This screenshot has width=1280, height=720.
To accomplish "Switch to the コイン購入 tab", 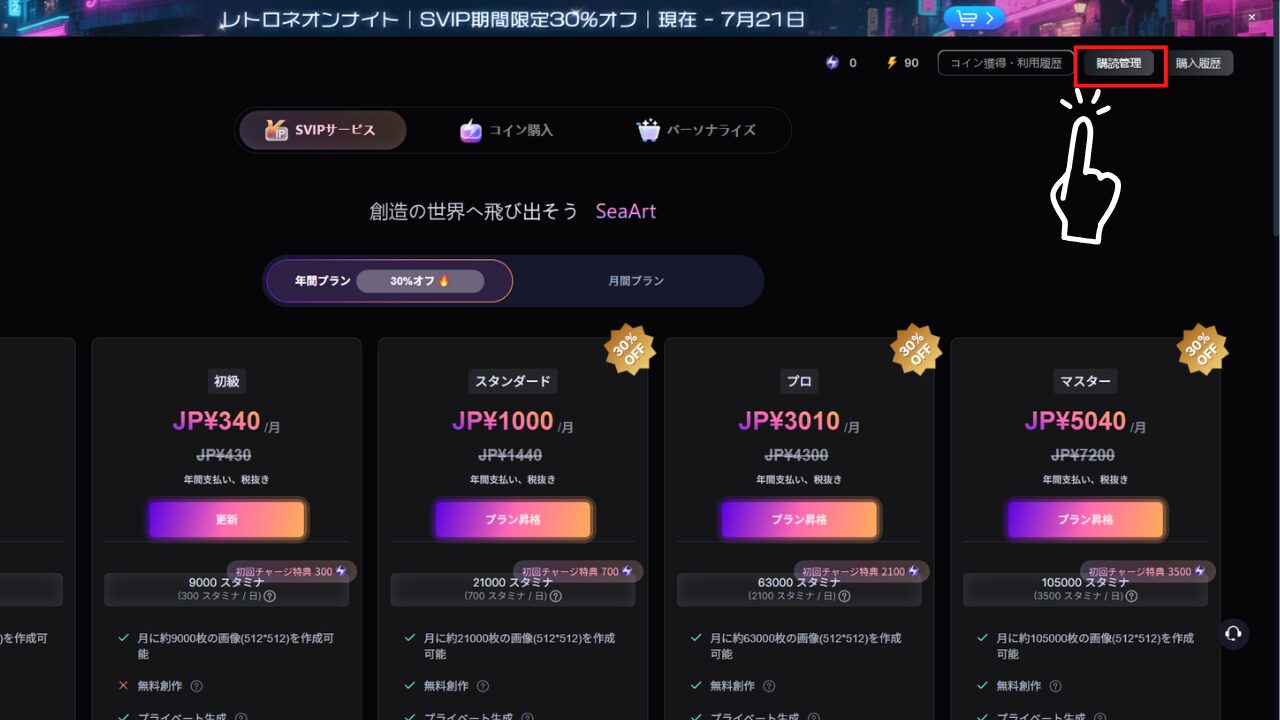I will tap(506, 130).
